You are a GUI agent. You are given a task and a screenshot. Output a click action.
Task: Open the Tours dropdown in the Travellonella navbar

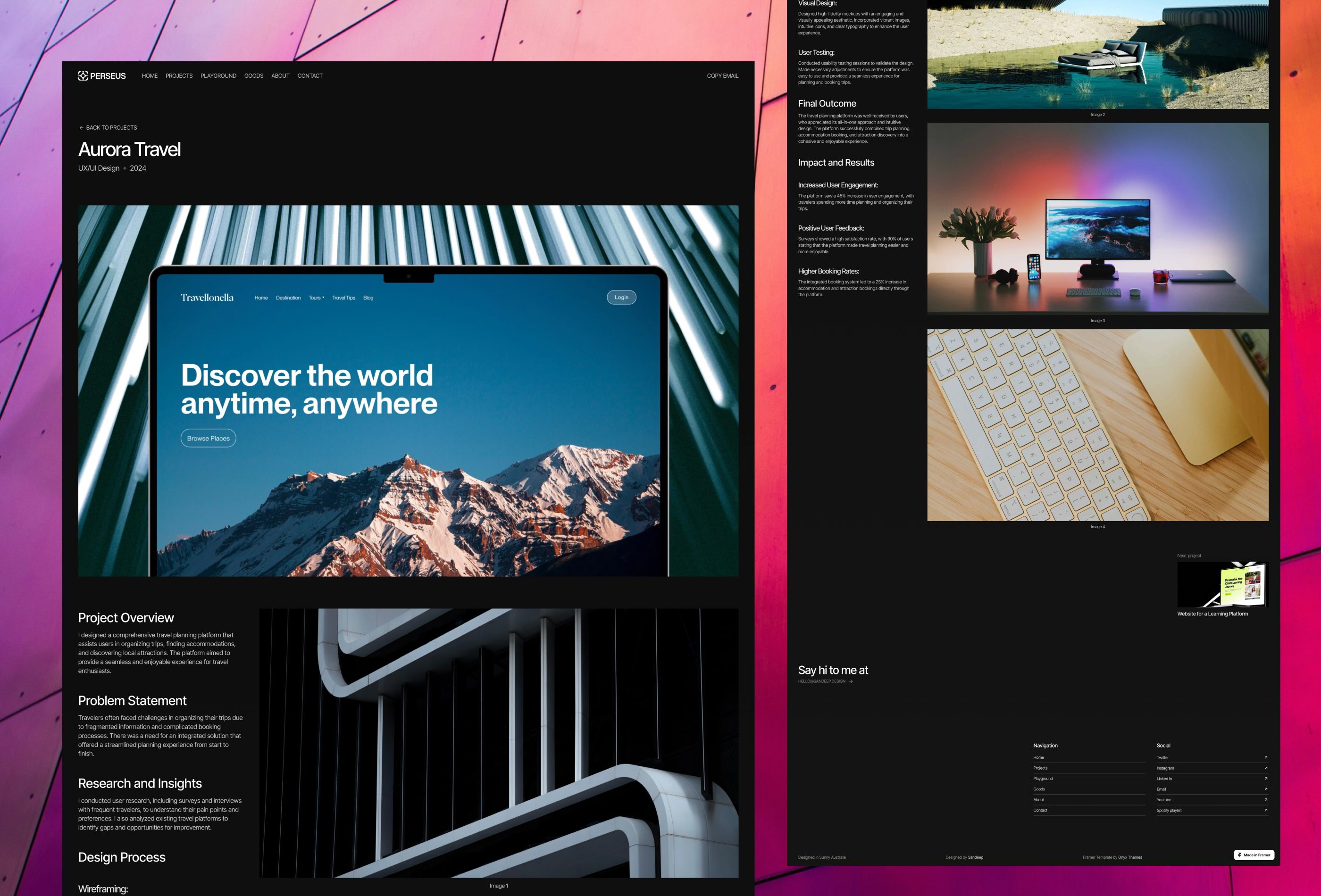coord(316,297)
